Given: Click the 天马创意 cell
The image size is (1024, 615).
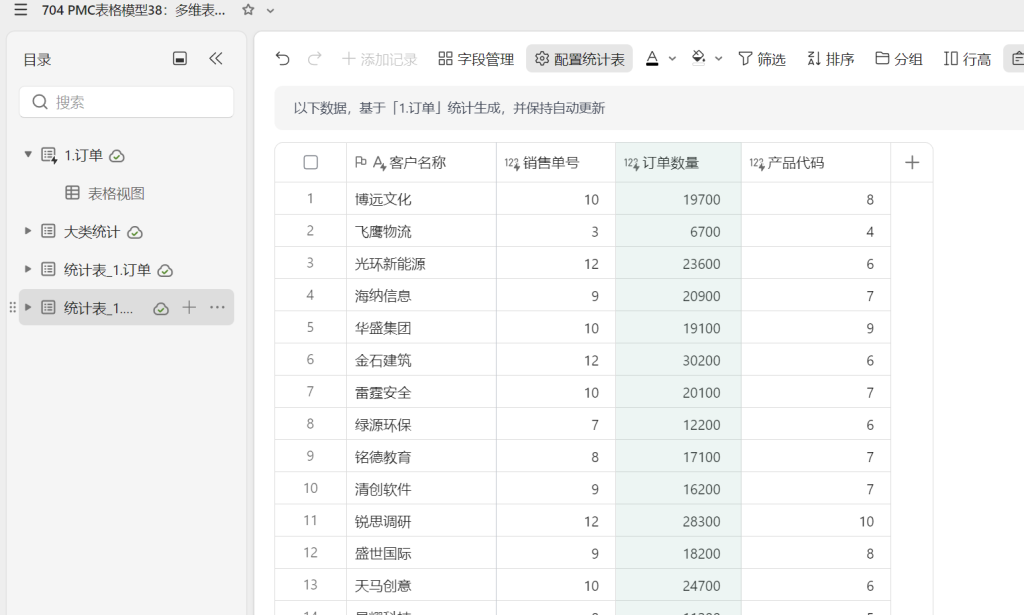Looking at the screenshot, I should 421,586.
